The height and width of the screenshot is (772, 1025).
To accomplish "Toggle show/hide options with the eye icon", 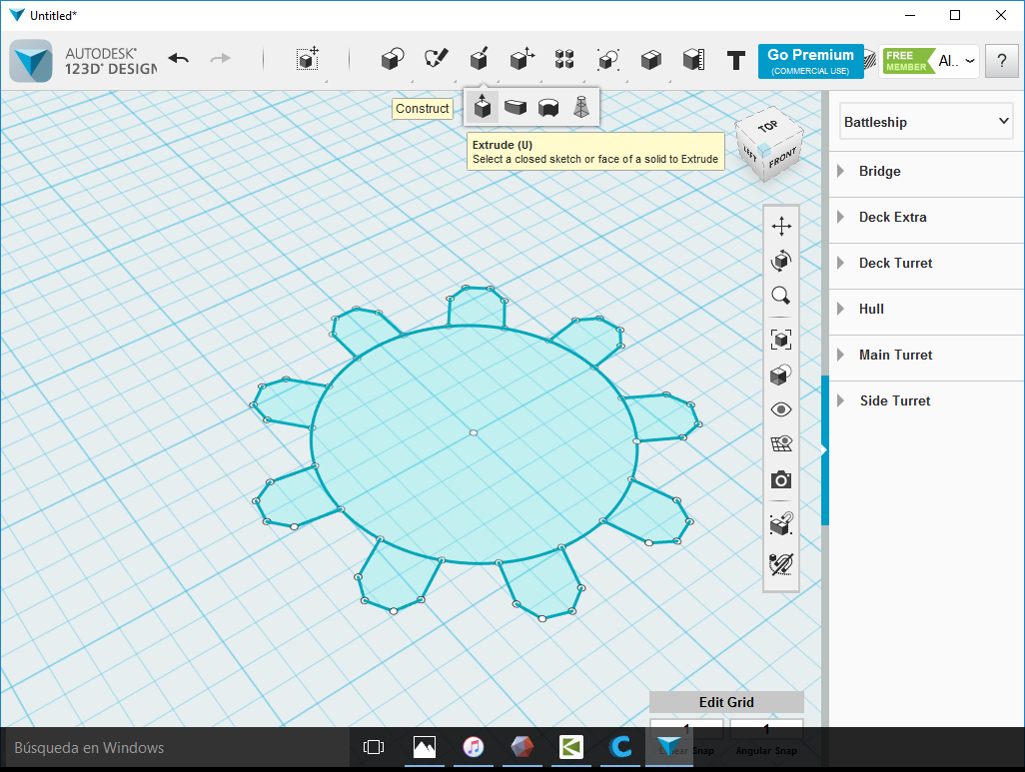I will (781, 410).
